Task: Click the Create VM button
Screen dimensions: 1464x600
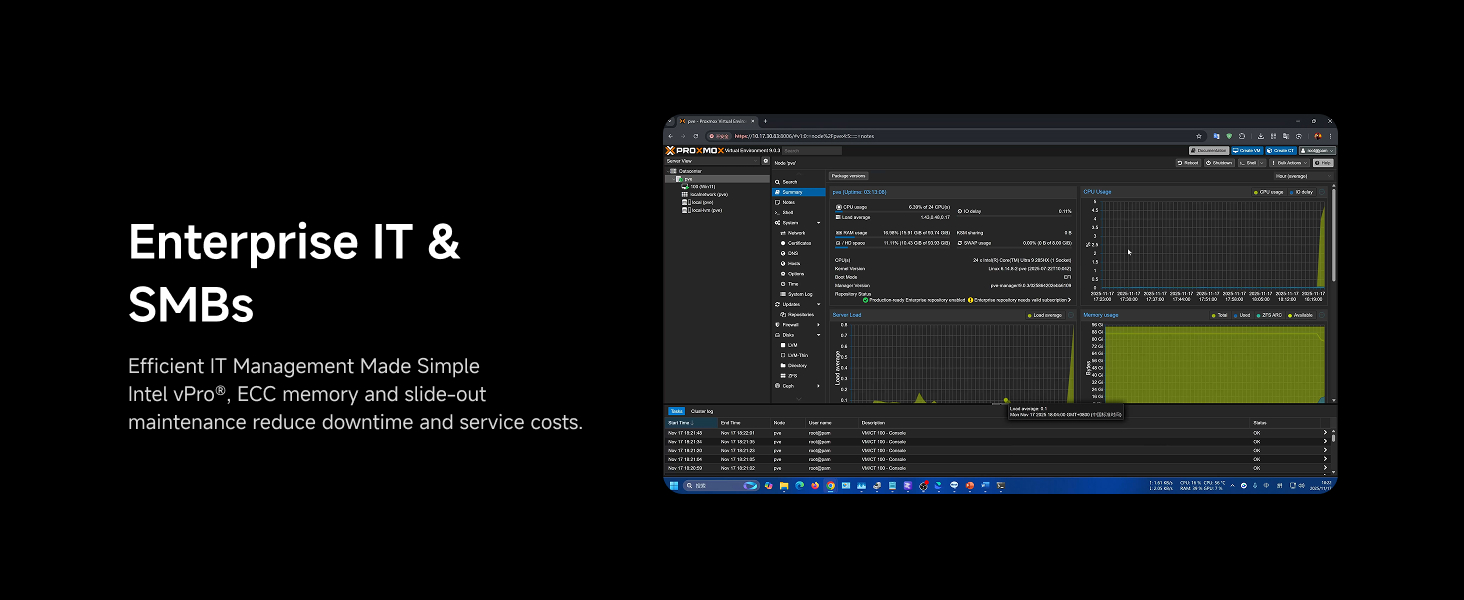Action: 1247,150
